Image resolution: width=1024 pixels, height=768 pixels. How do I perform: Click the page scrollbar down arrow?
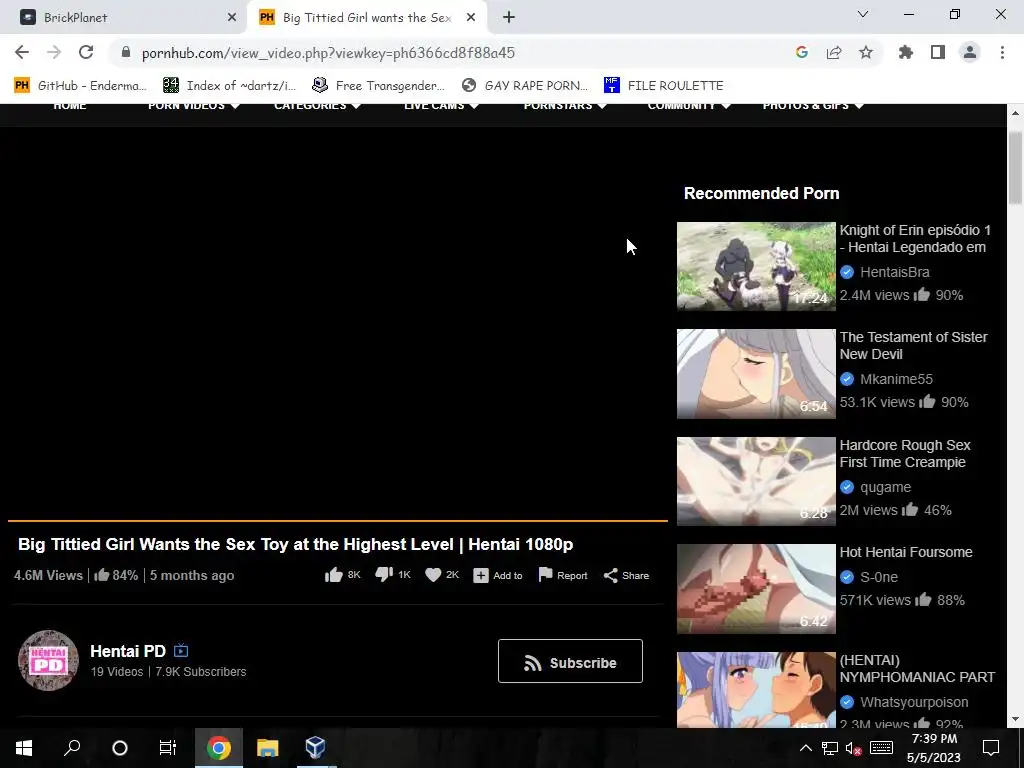coord(1015,719)
